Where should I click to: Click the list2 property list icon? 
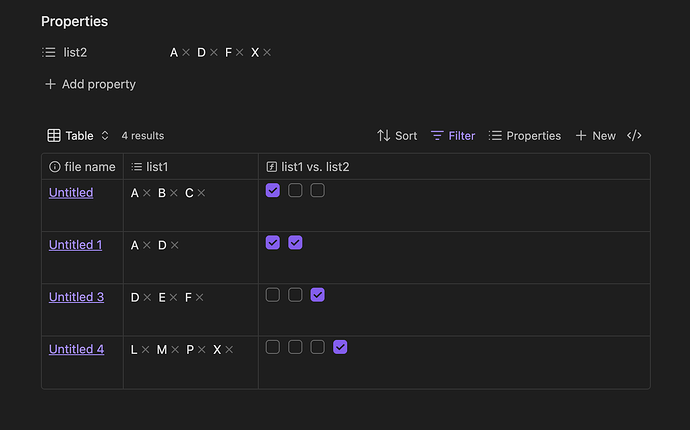click(49, 53)
